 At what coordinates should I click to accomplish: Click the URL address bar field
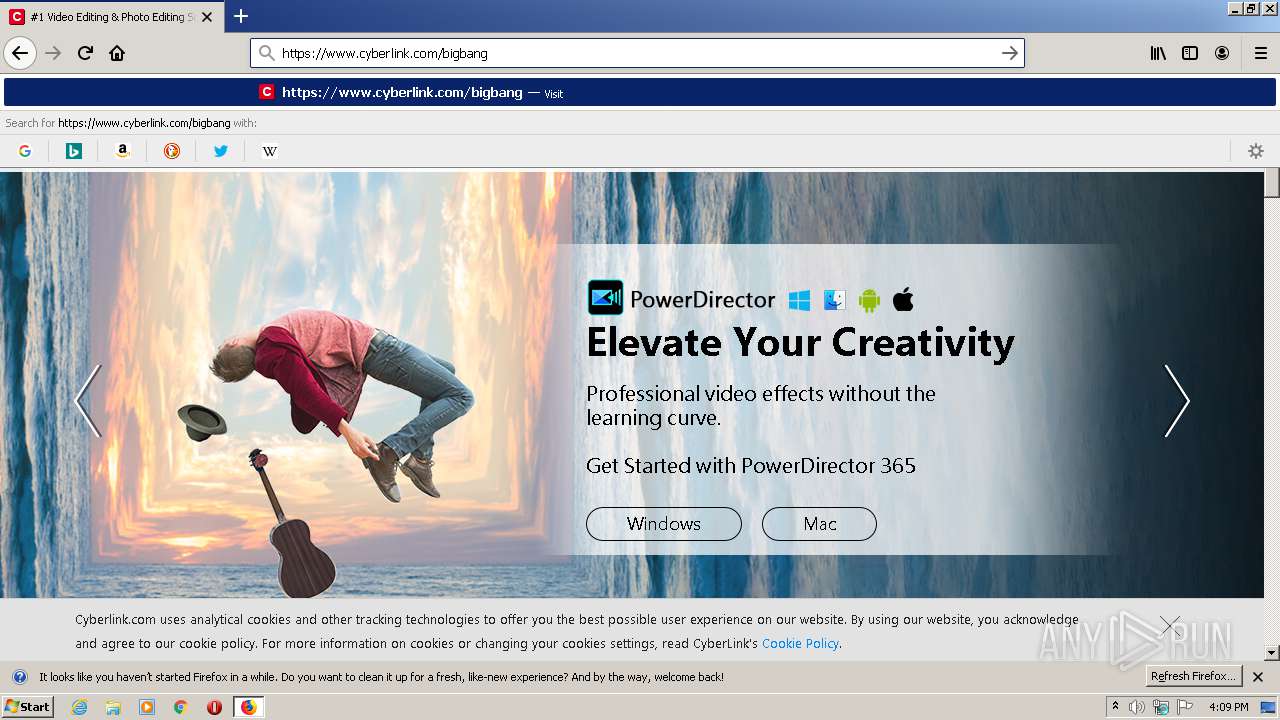(637, 53)
